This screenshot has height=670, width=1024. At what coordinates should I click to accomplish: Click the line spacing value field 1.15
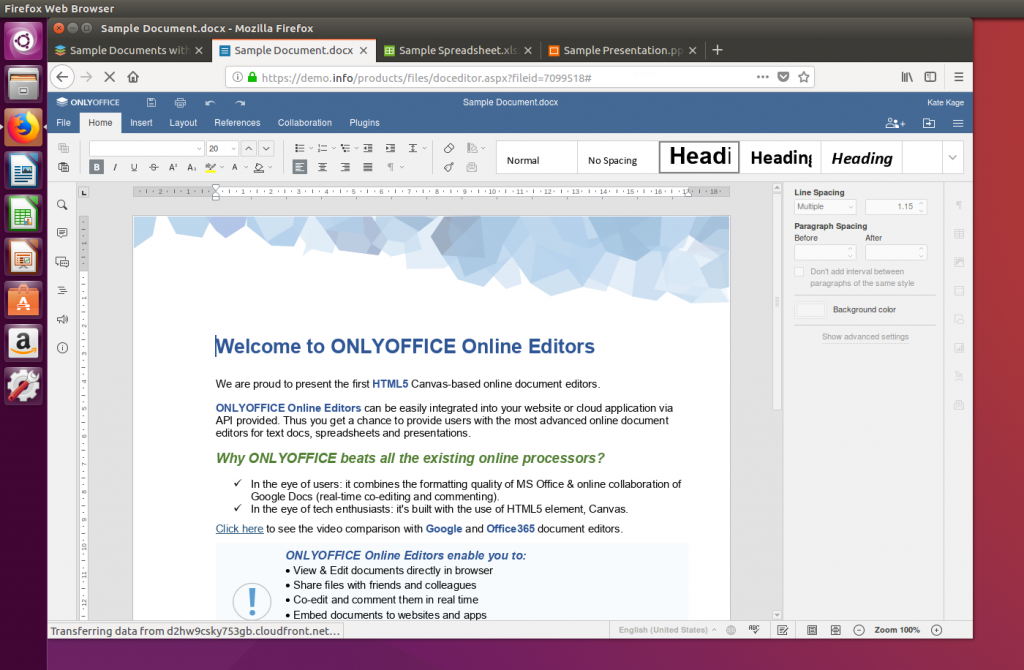(895, 206)
